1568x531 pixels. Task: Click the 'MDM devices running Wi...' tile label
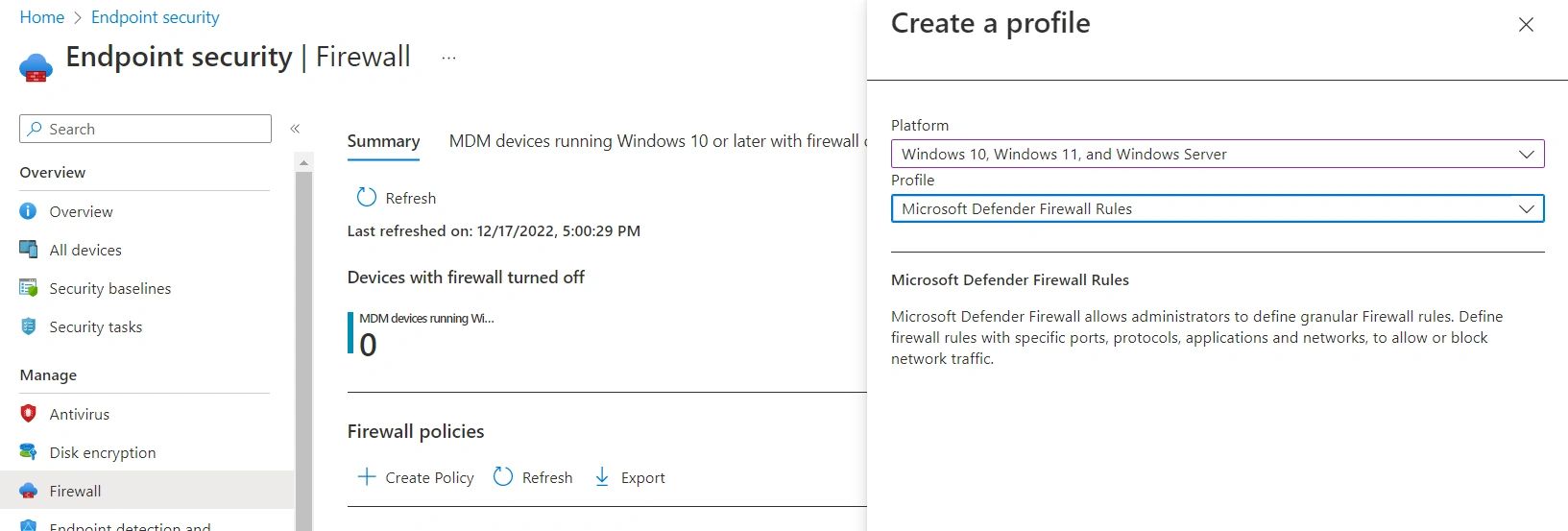[426, 318]
